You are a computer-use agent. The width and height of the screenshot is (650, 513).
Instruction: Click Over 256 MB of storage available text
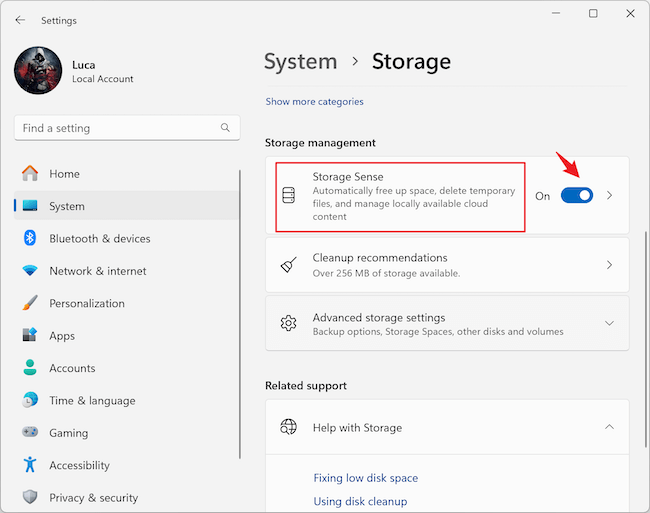click(386, 273)
